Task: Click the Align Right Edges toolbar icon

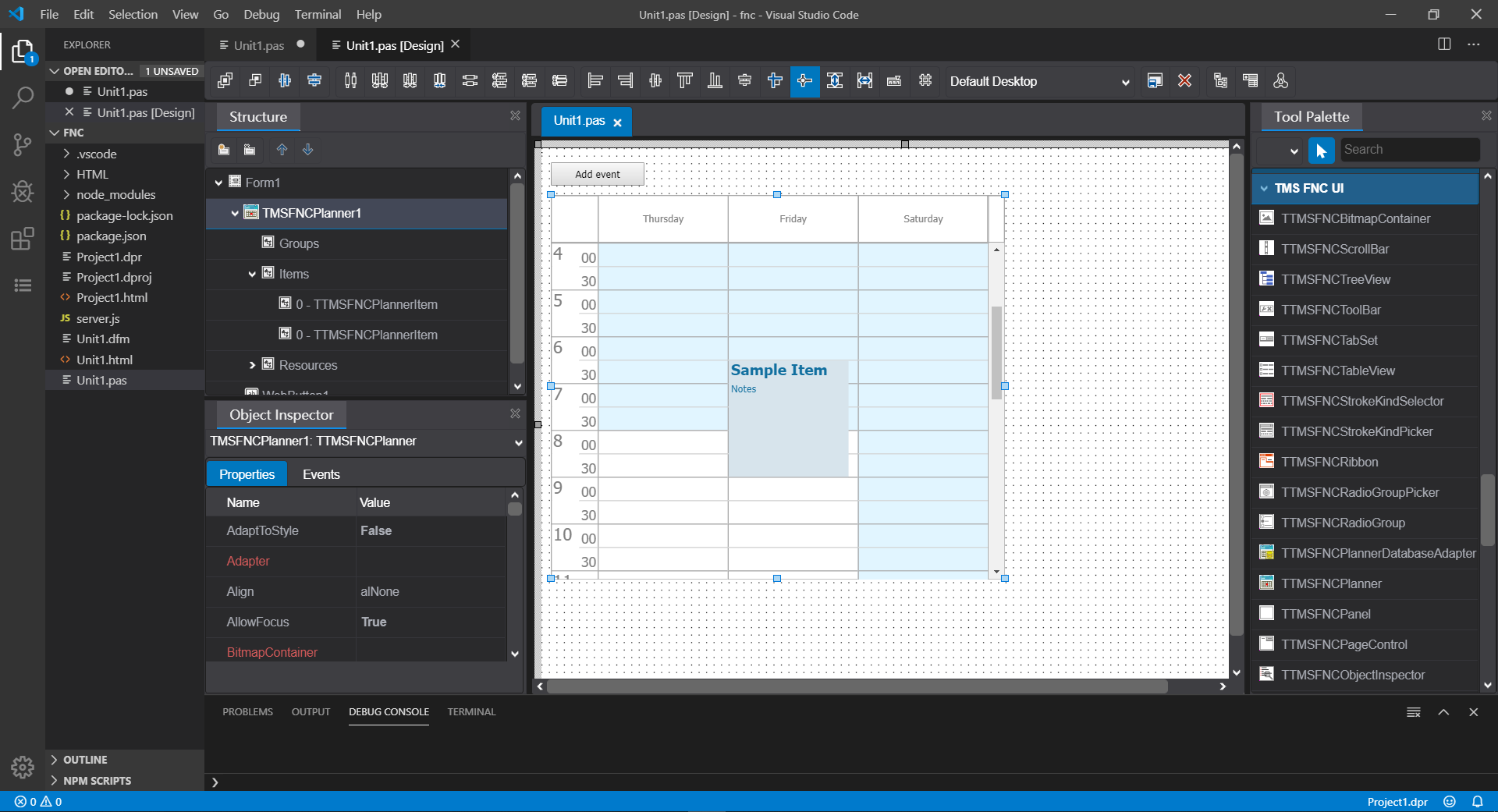Action: tap(625, 80)
